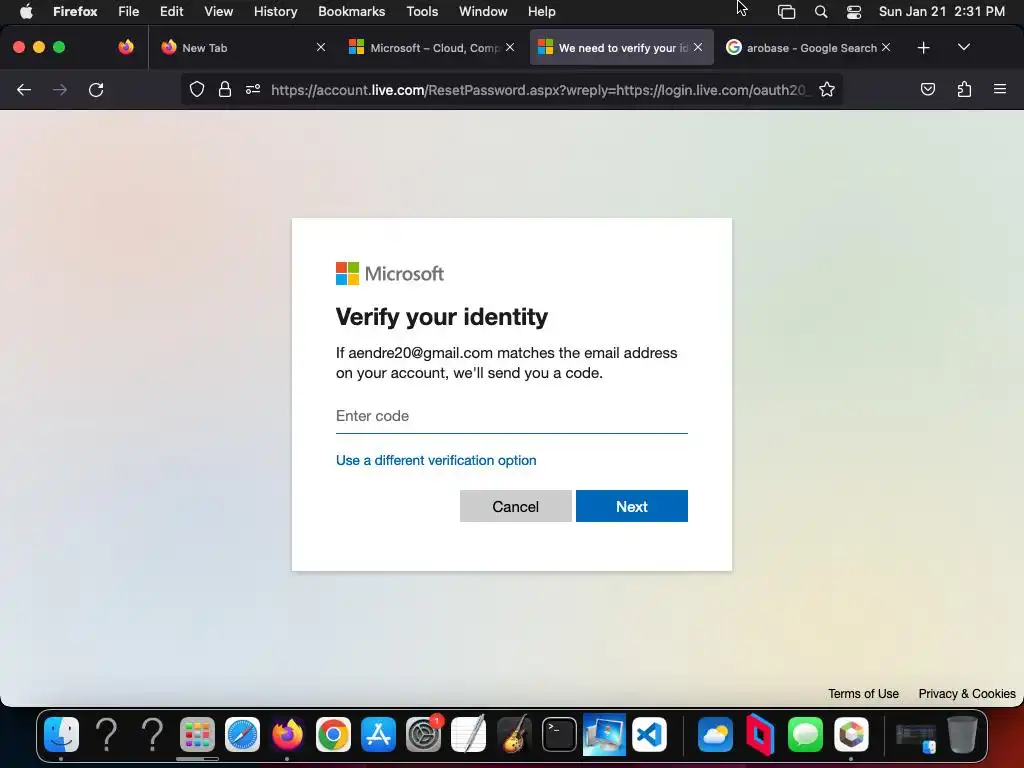1024x768 pixels.
Task: Close the arobase Google Search tab
Action: click(886, 47)
